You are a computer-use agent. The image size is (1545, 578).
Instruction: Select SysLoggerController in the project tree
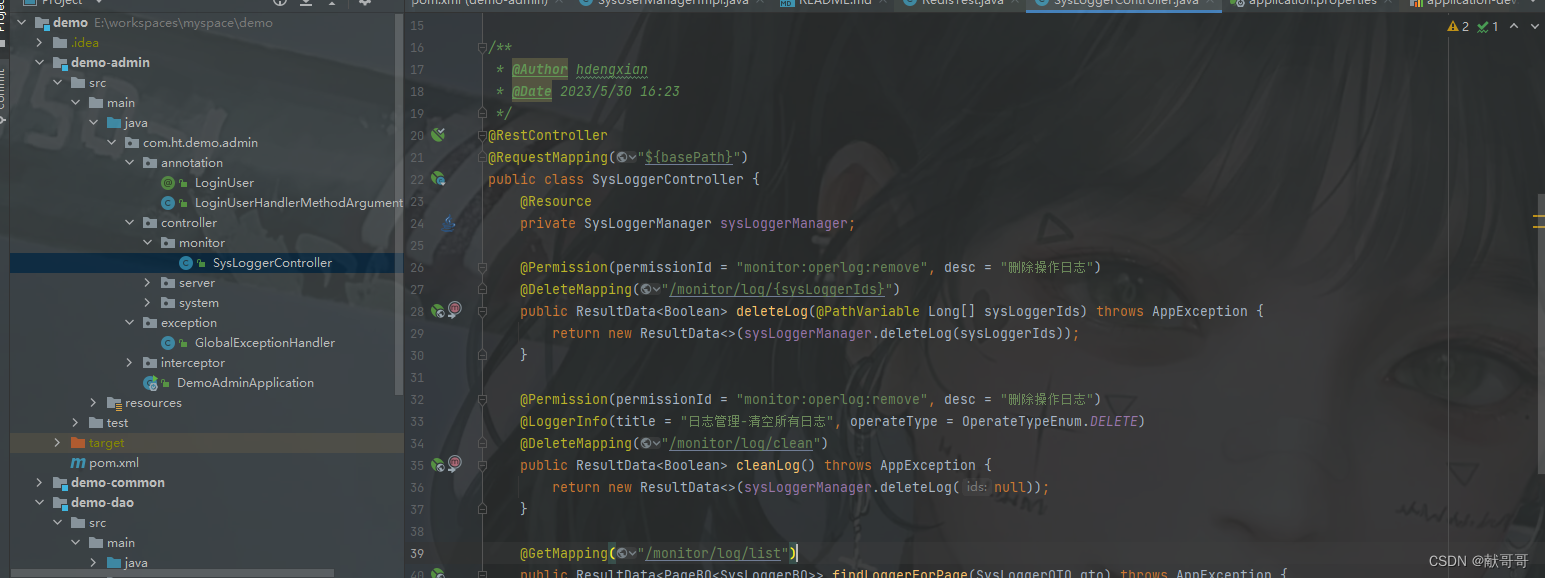pos(272,263)
